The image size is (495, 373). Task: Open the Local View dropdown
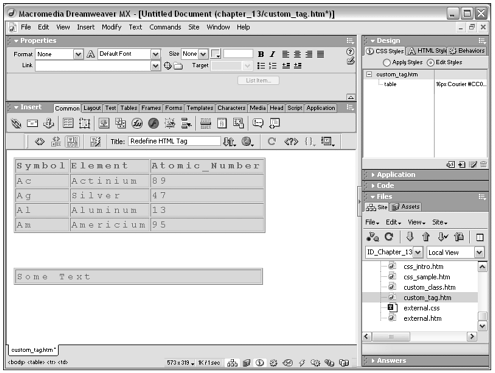(479, 252)
